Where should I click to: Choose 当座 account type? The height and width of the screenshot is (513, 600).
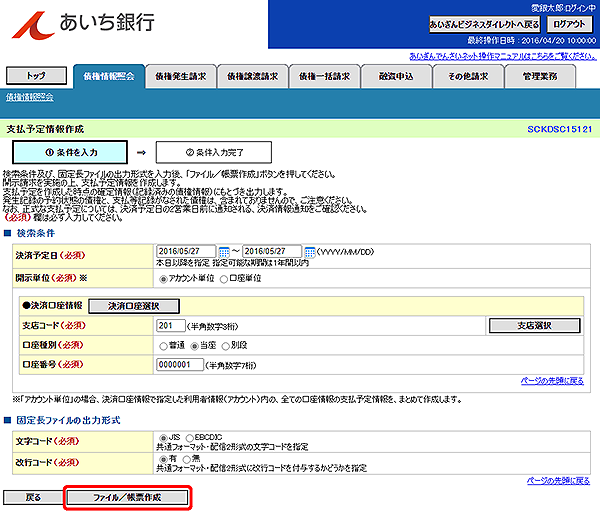pos(194,346)
